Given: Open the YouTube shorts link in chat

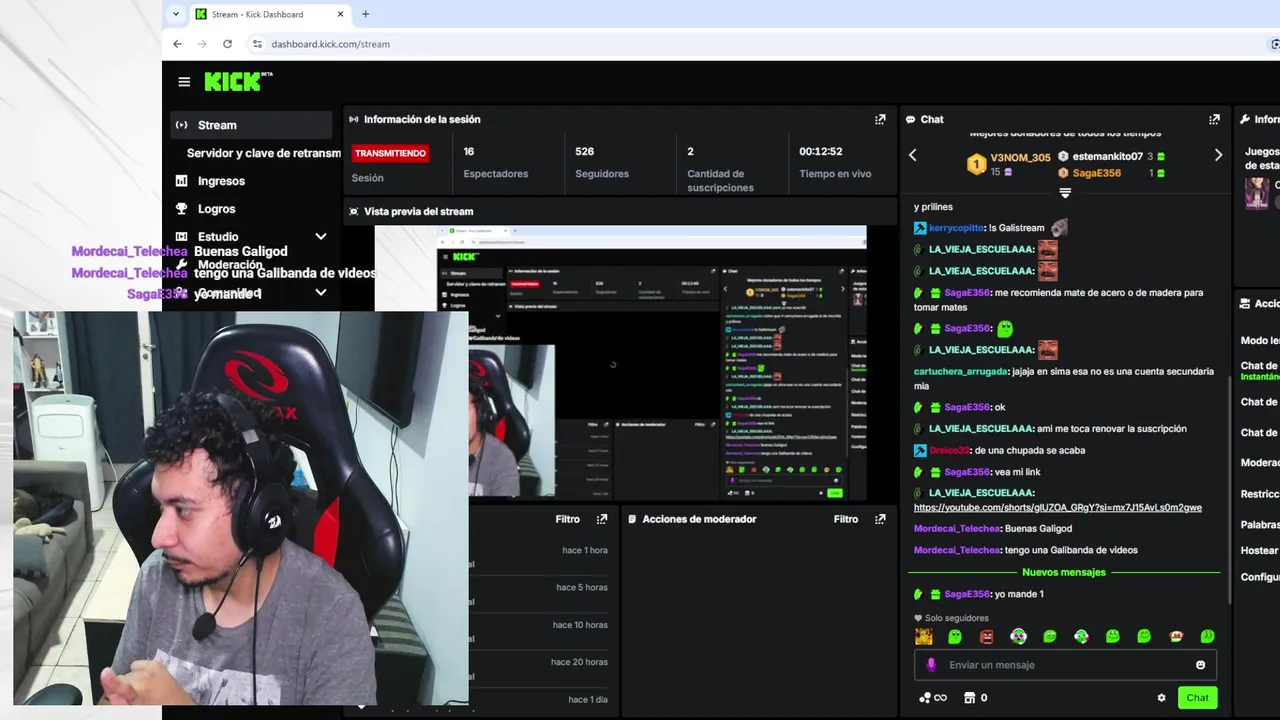Looking at the screenshot, I should pos(1057,508).
